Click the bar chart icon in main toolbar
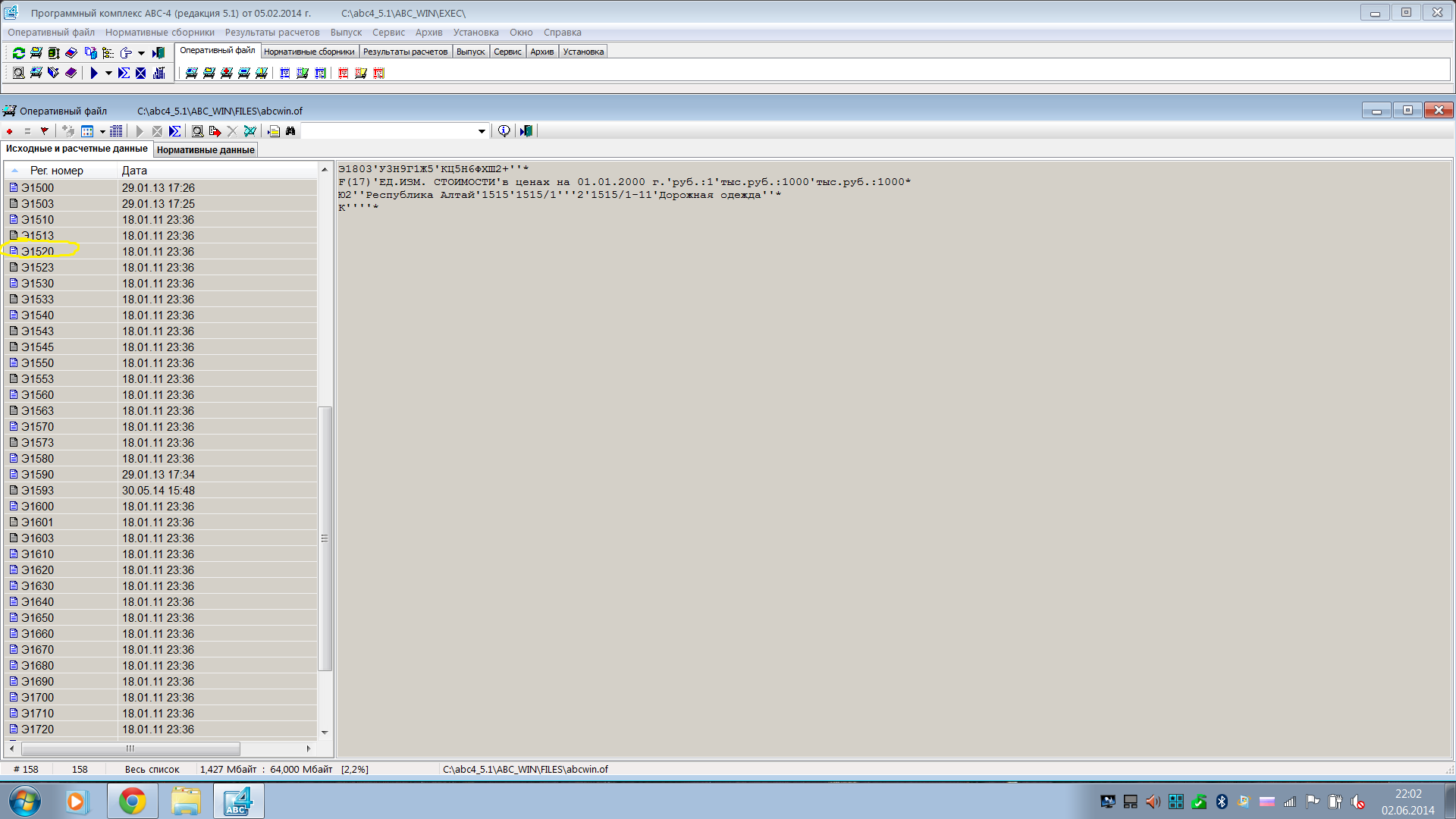 (159, 74)
